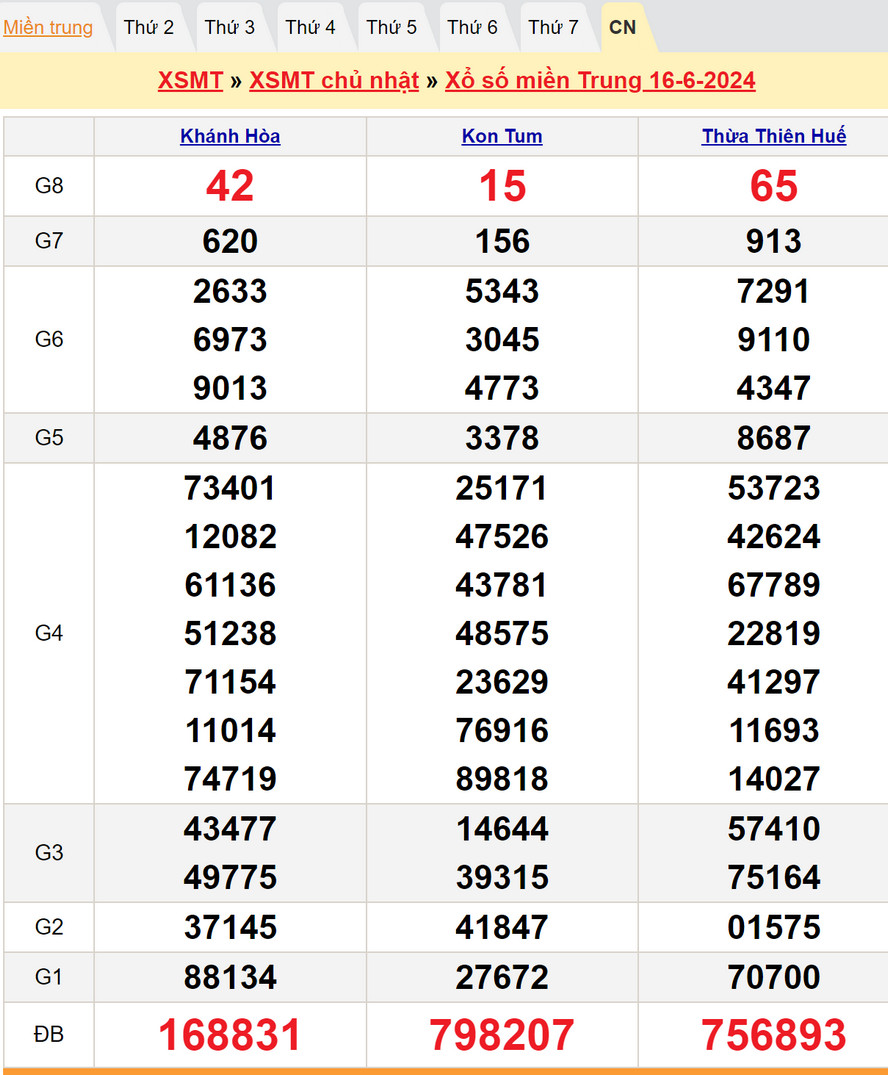Select the Thứ 3 tab
888x1075 pixels.
(x=230, y=27)
